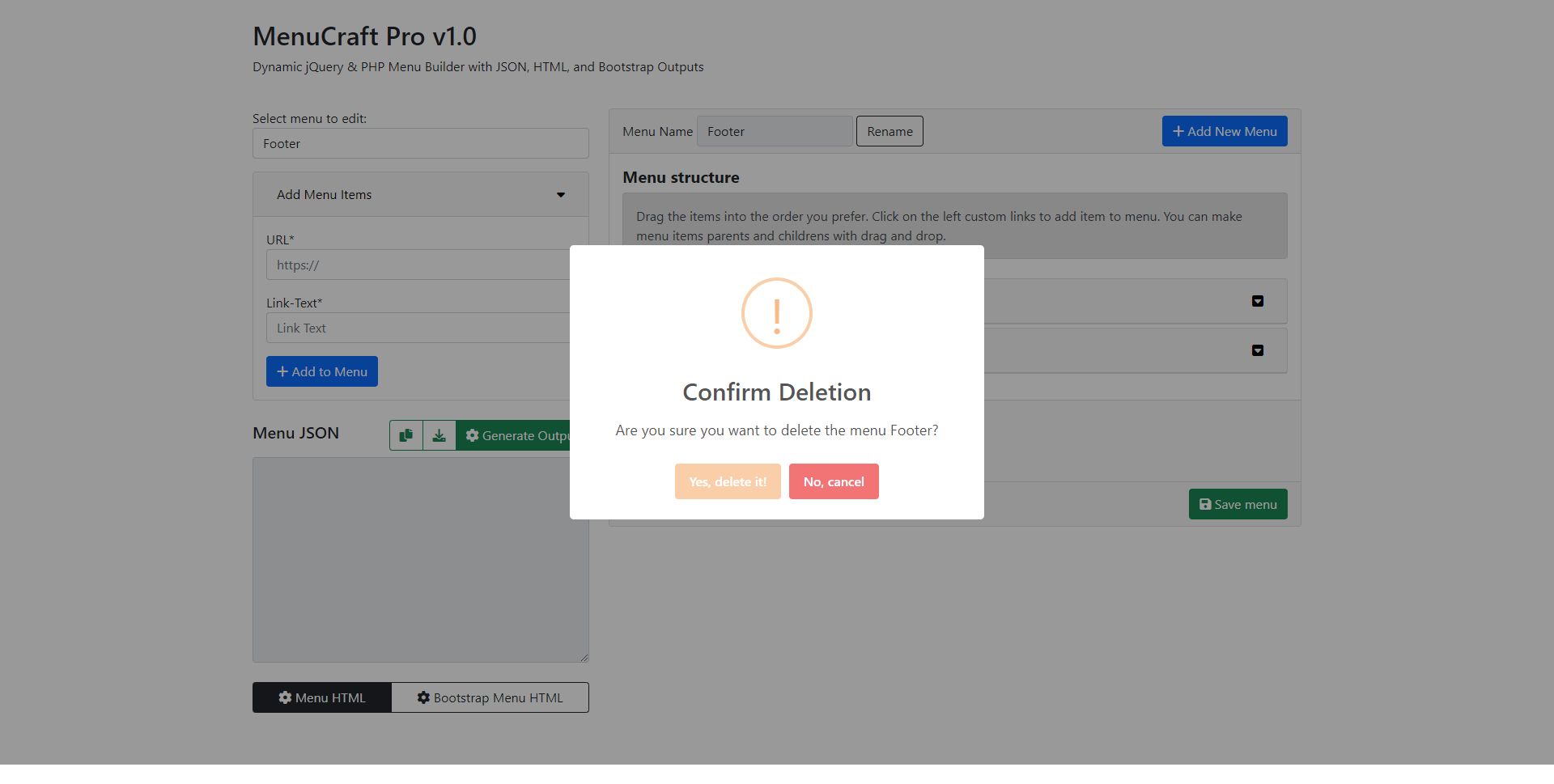
Task: Open the Select menu to edit dropdown
Action: [x=420, y=143]
